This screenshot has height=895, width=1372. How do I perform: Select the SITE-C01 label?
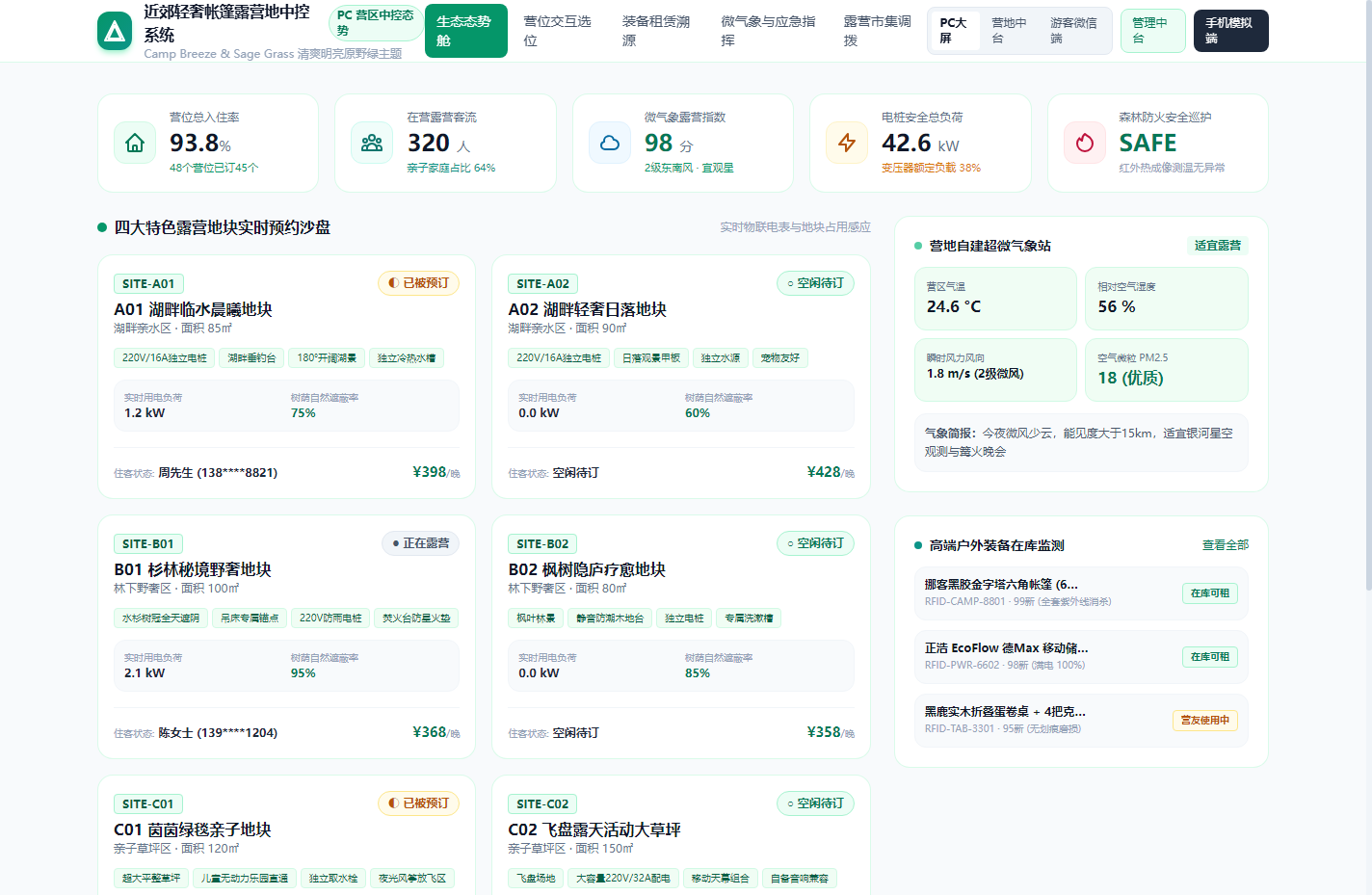[148, 804]
